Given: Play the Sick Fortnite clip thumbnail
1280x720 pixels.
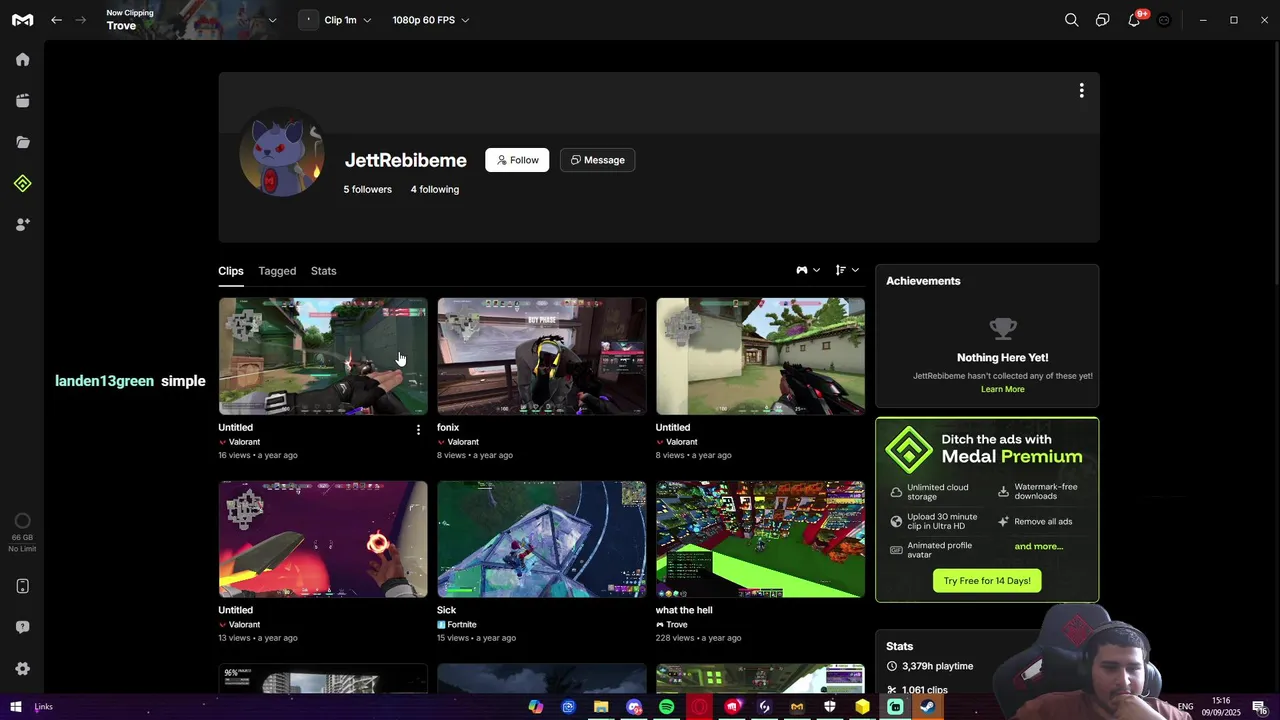Looking at the screenshot, I should (x=542, y=539).
